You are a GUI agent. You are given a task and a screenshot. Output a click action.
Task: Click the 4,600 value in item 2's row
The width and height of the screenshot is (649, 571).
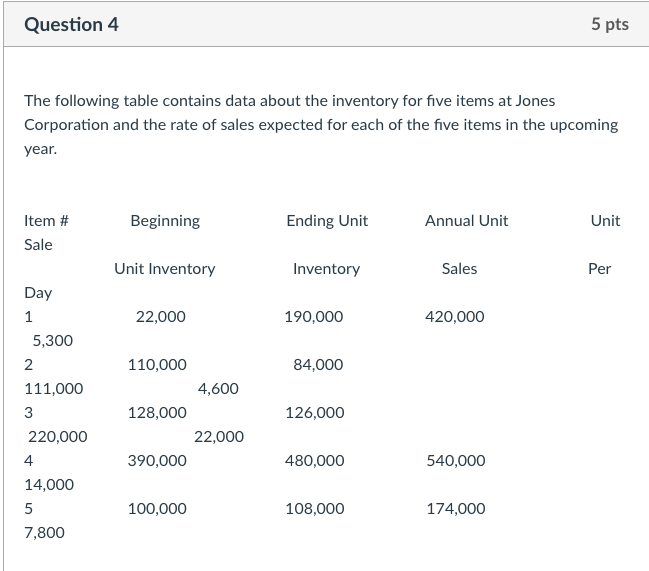pos(218,389)
